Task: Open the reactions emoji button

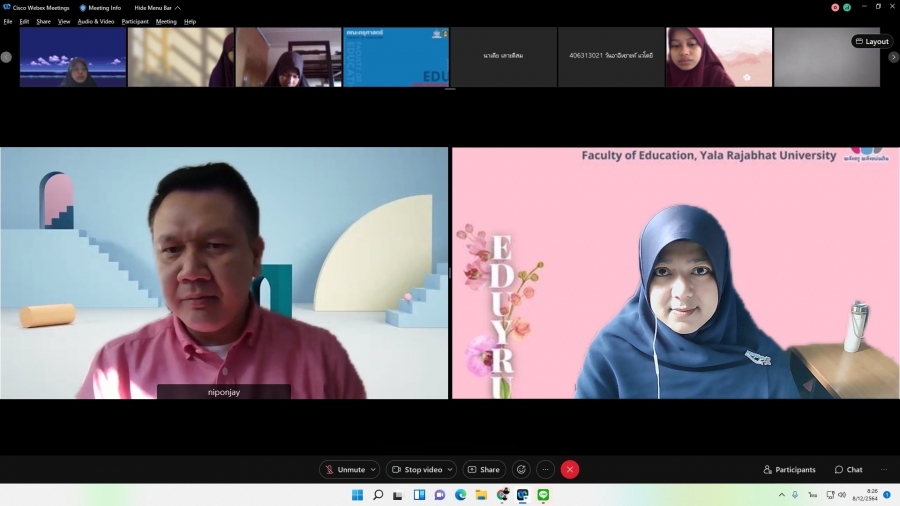Action: 521,469
